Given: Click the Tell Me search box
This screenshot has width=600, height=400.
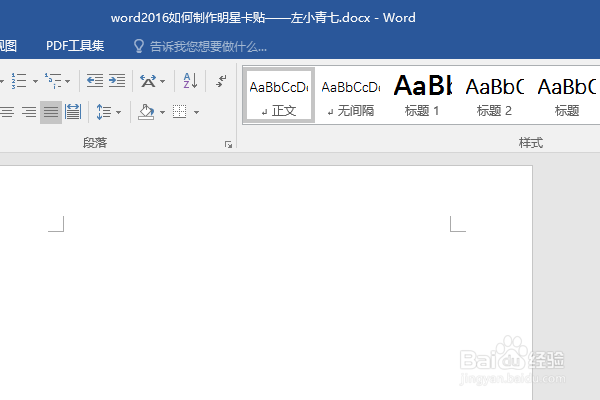Looking at the screenshot, I should click(x=208, y=47).
